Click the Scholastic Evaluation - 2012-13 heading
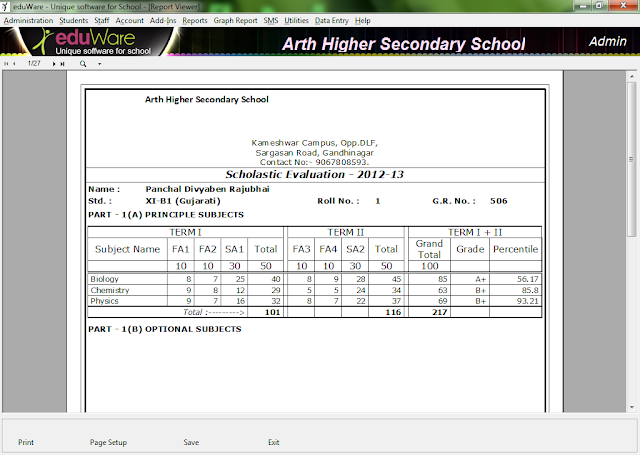640x455 pixels. (315, 174)
